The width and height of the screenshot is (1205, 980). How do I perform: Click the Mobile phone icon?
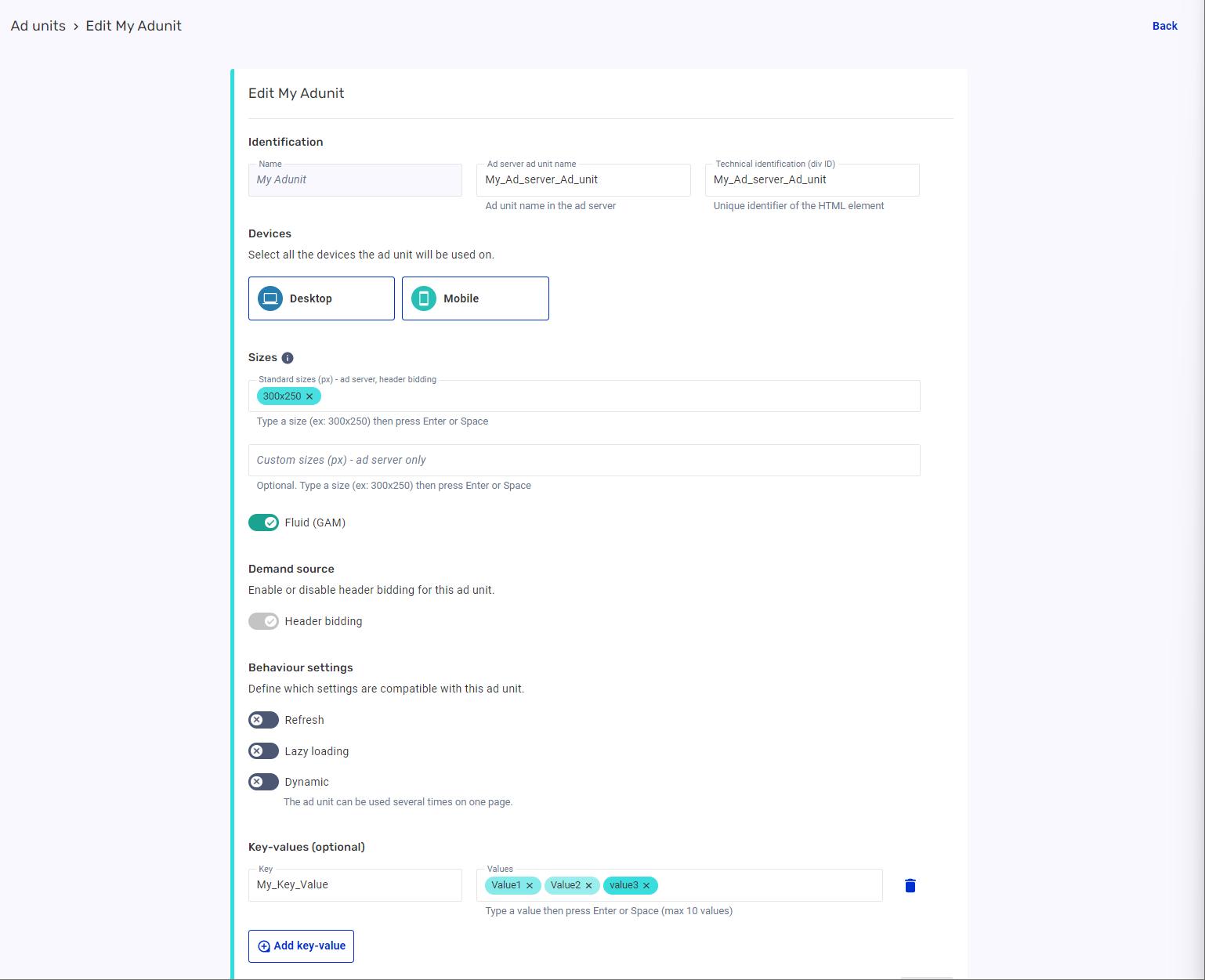tap(424, 298)
